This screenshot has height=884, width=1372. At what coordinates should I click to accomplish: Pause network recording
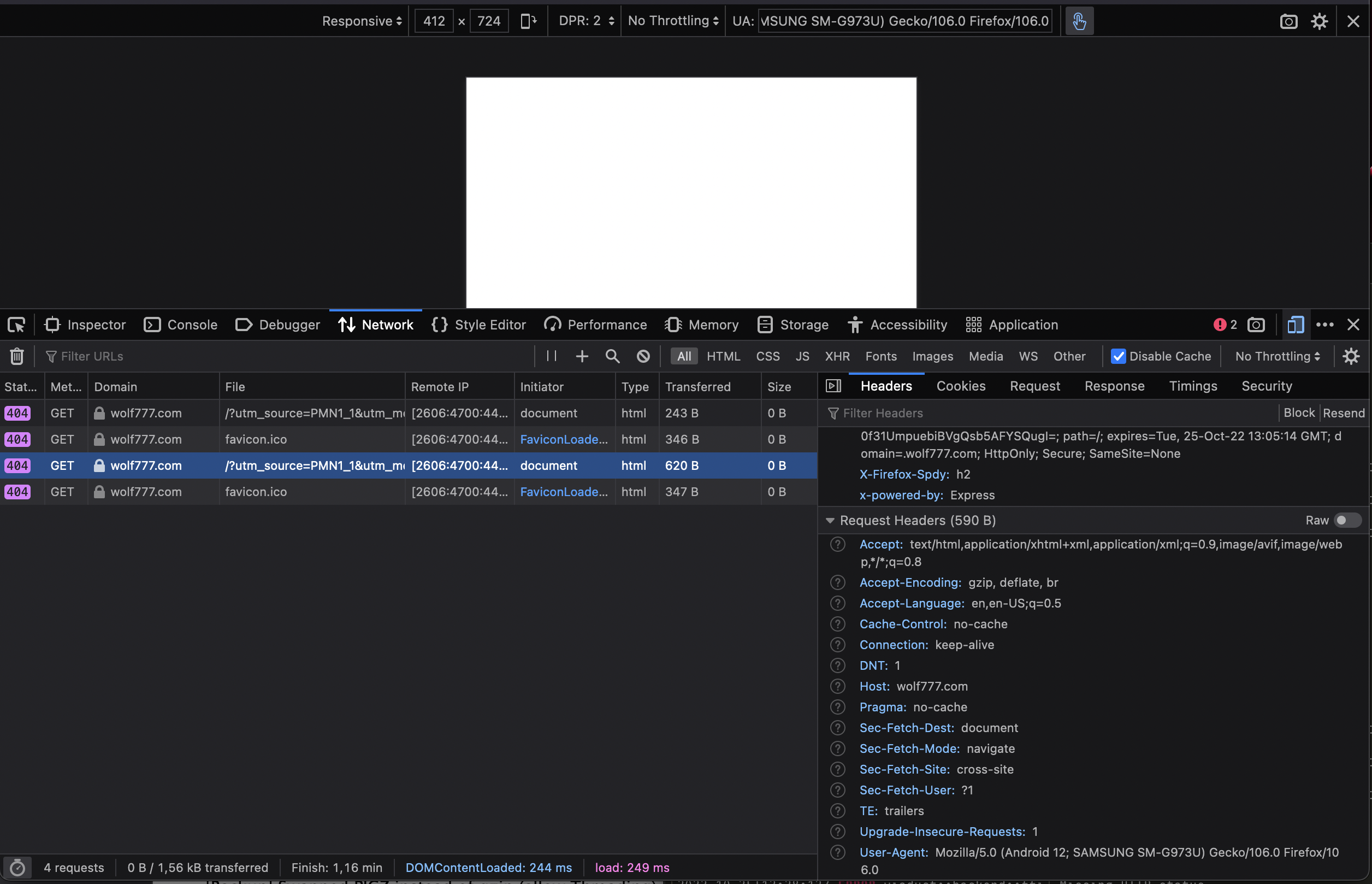coord(552,356)
